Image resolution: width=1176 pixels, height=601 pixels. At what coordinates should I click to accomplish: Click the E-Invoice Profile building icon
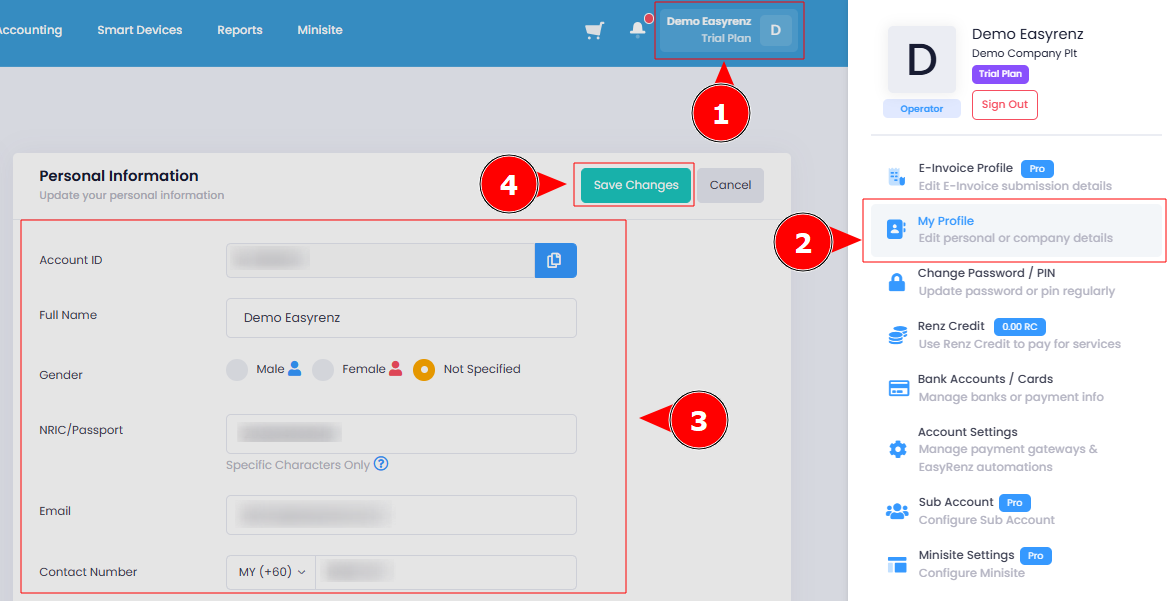(x=897, y=177)
